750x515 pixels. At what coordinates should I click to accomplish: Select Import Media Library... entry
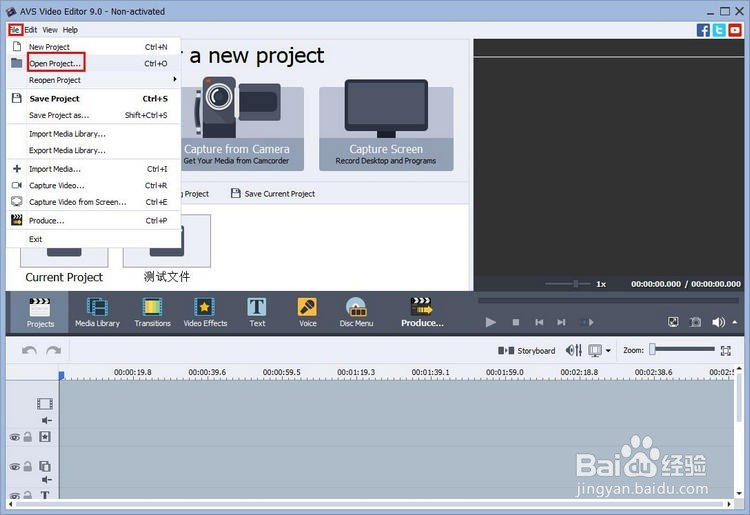tap(94, 134)
